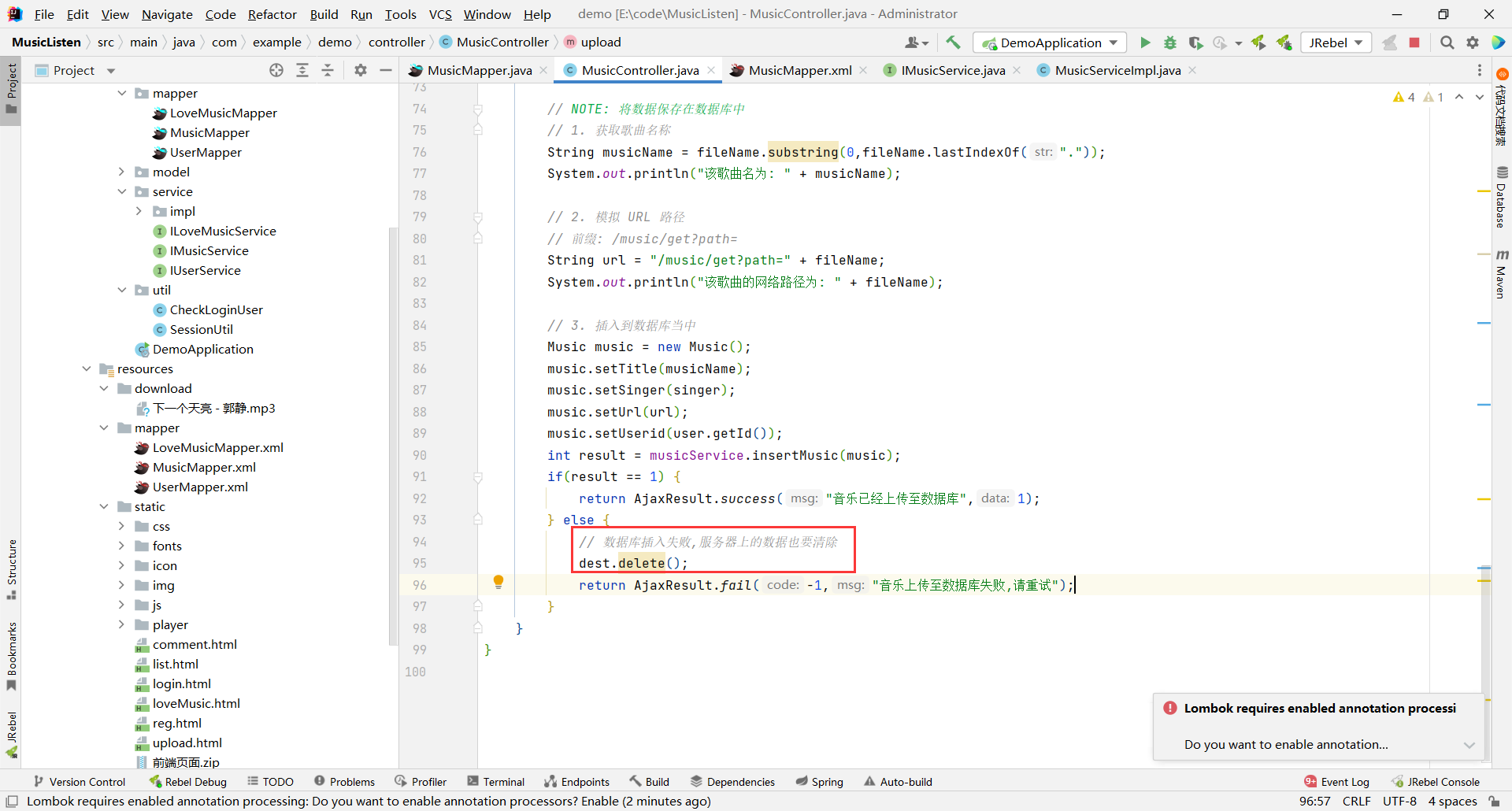Open the Terminal tool window
The width and height of the screenshot is (1512, 811).
495,782
